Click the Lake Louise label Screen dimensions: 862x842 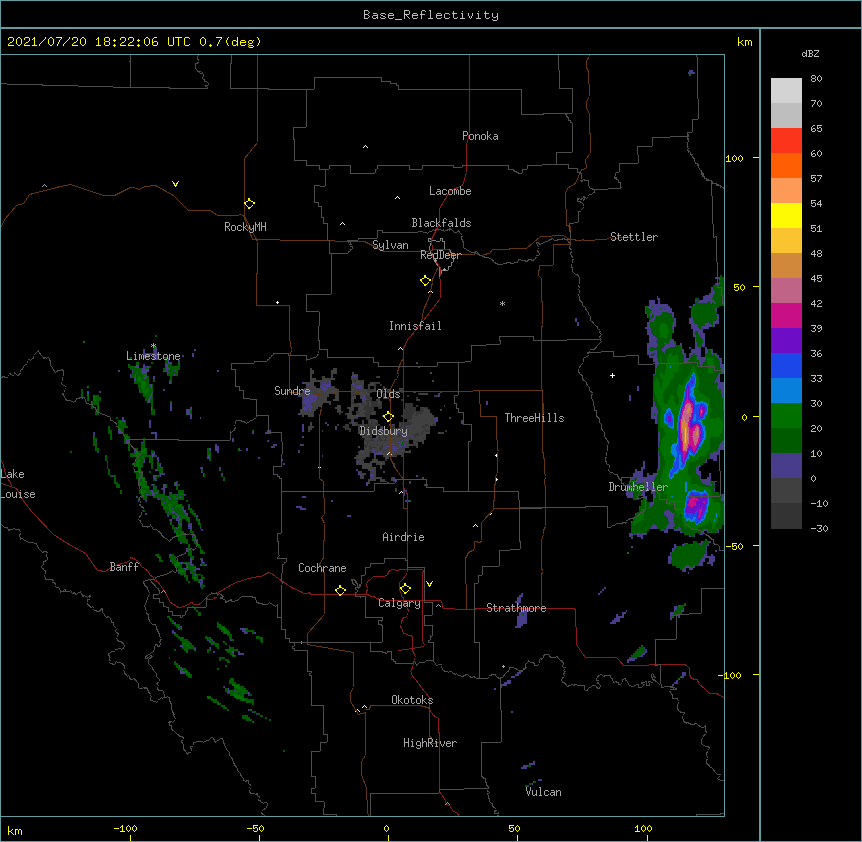click(17, 484)
